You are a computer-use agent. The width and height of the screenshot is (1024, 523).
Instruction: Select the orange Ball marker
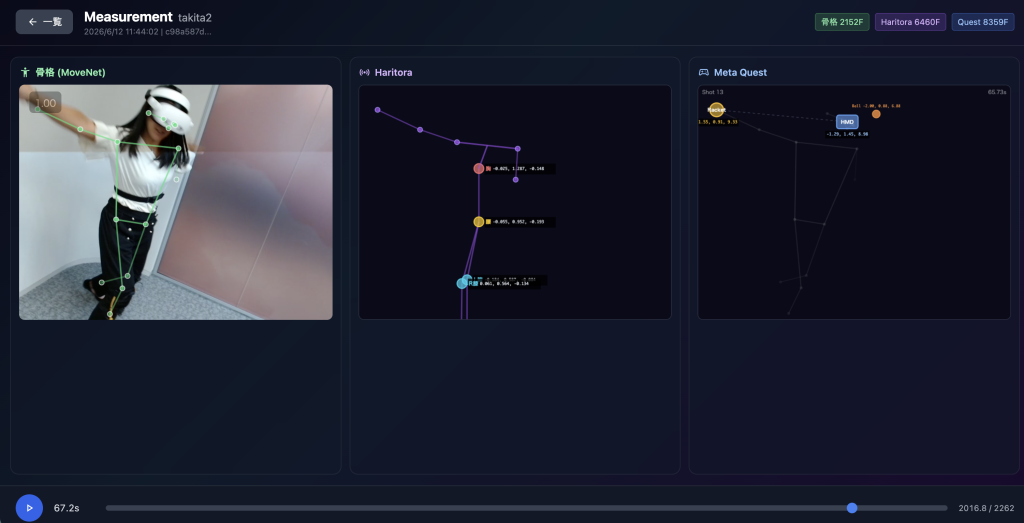(x=876, y=114)
